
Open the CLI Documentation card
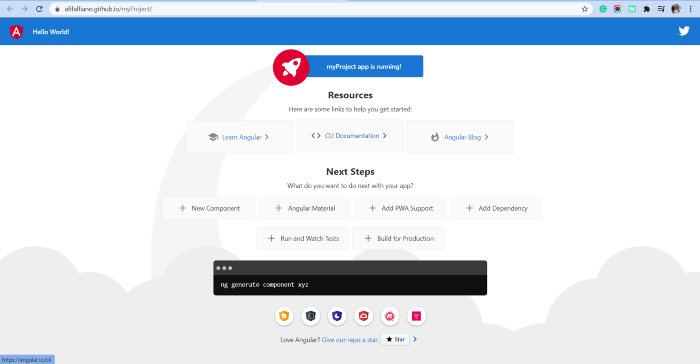350,136
